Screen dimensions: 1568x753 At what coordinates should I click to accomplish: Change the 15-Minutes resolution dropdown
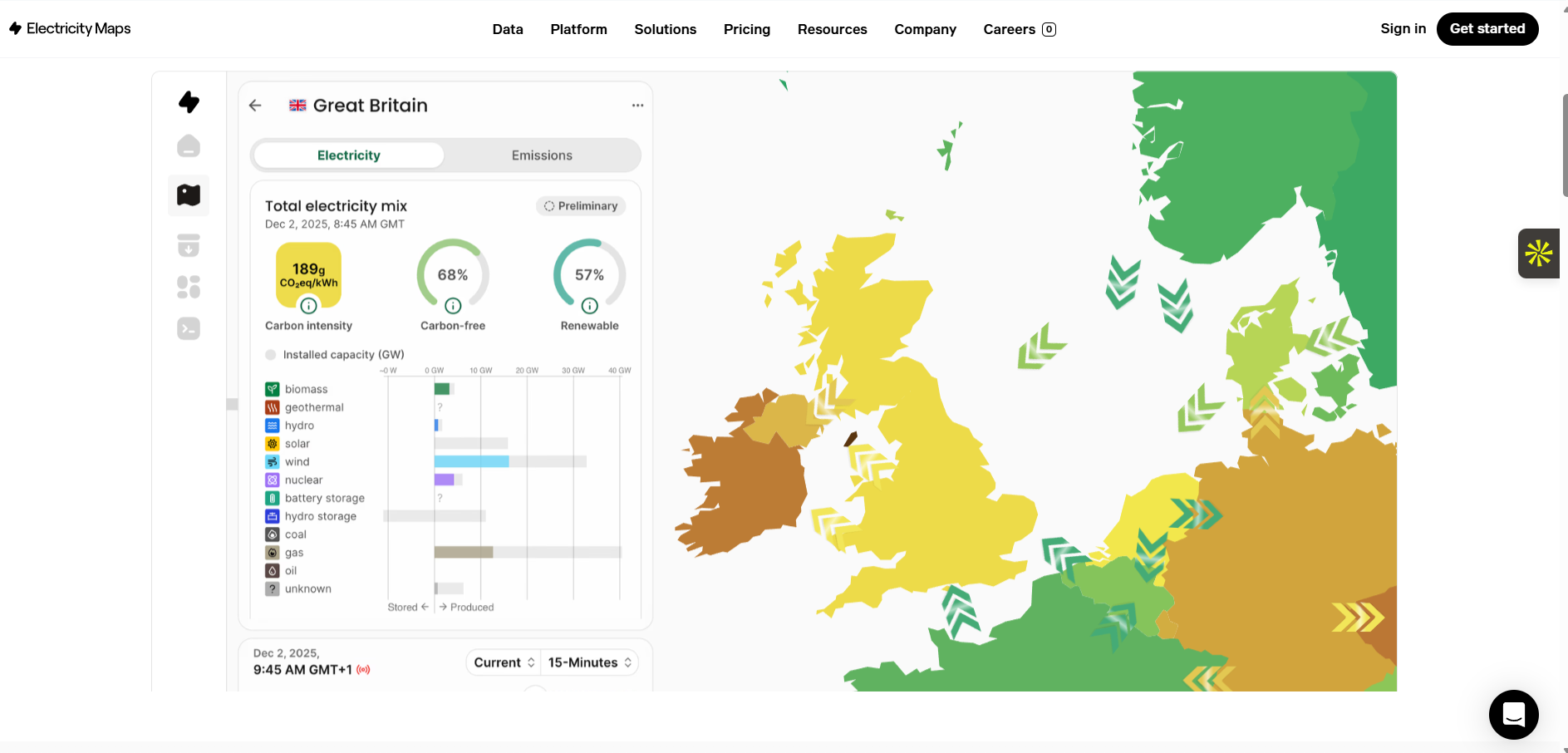589,662
